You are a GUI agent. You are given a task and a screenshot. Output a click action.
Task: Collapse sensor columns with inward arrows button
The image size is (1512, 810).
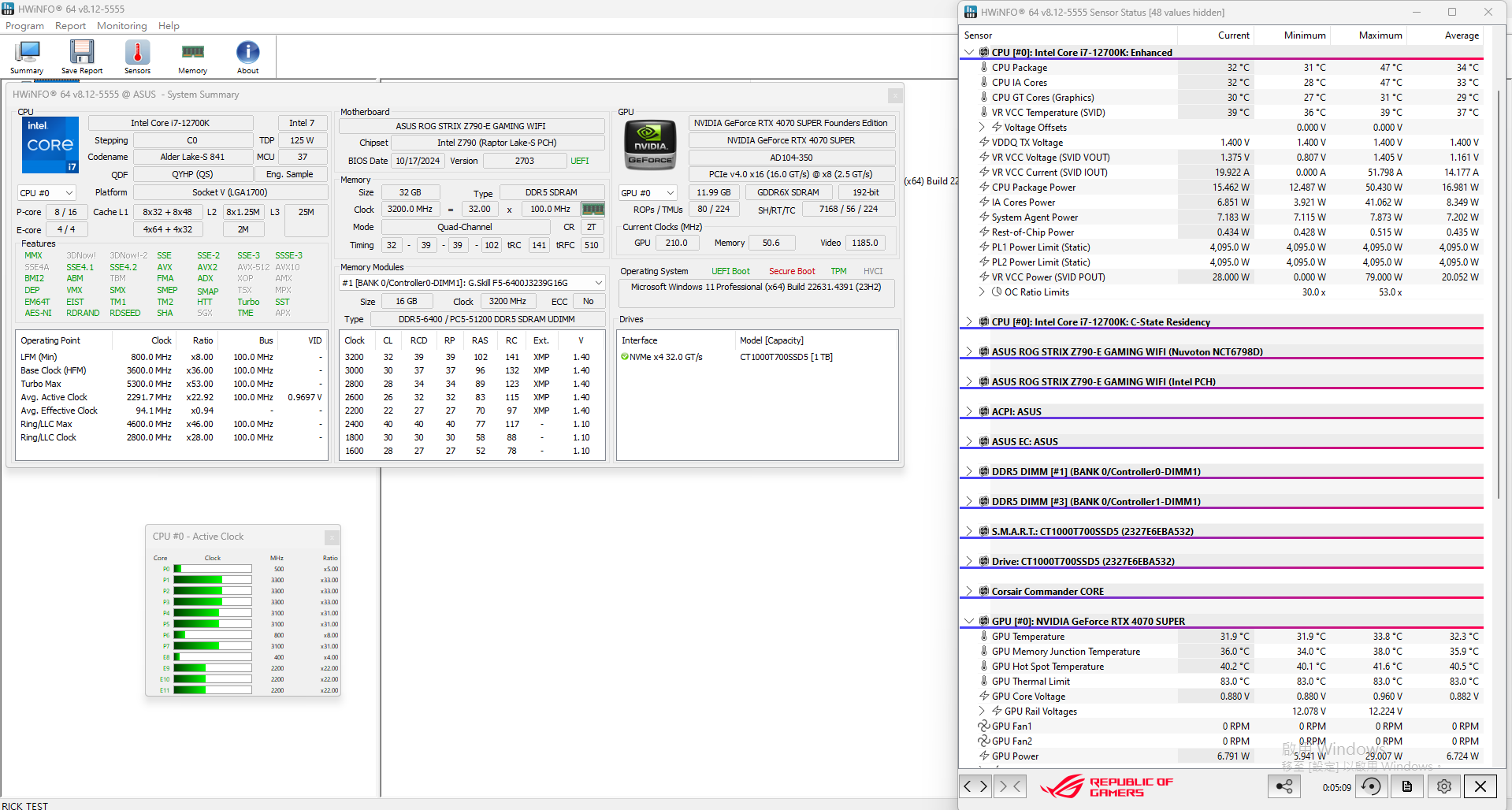pyautogui.click(x=1009, y=786)
